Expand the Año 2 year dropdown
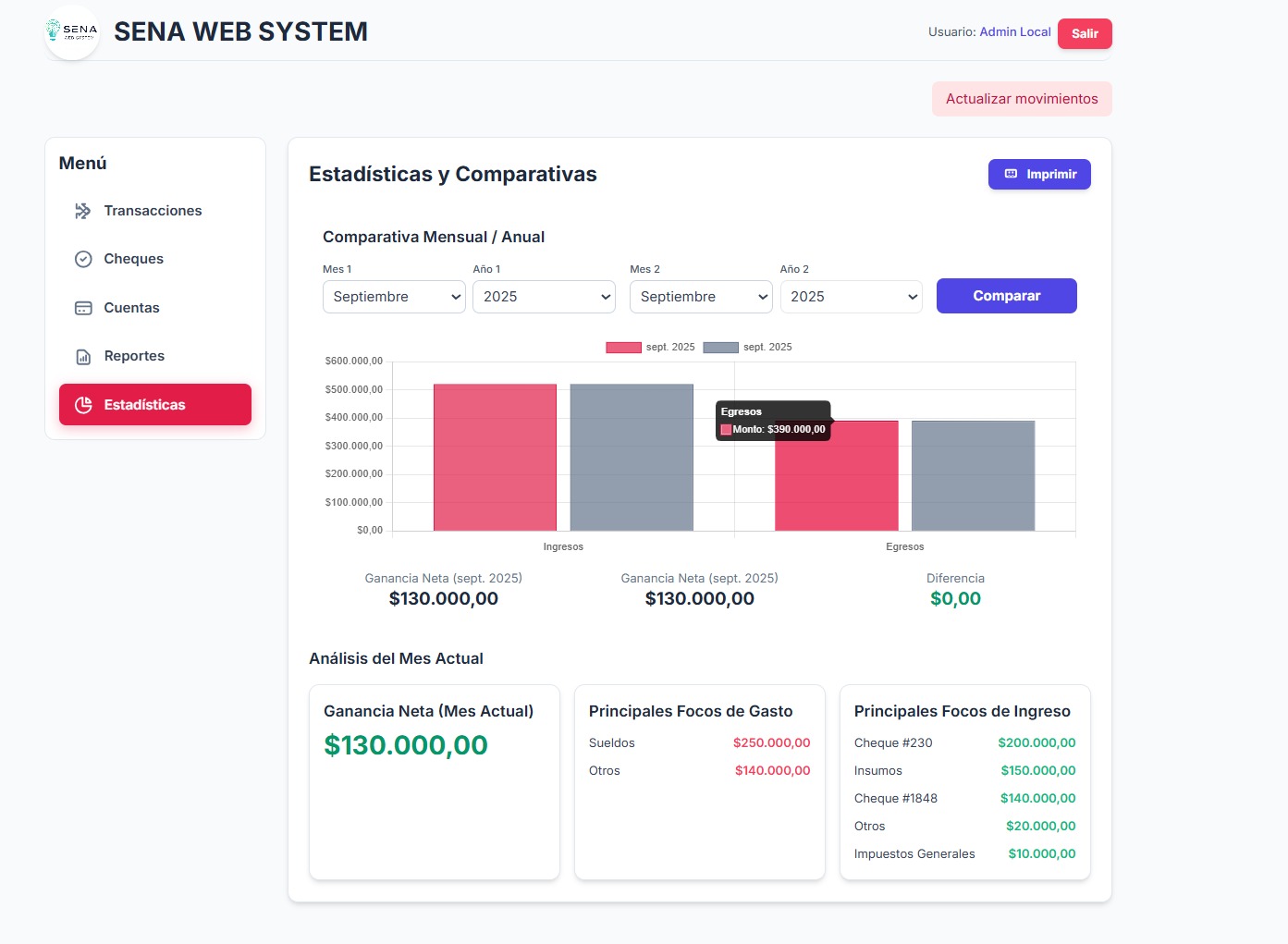1288x944 pixels. pyautogui.click(x=851, y=297)
